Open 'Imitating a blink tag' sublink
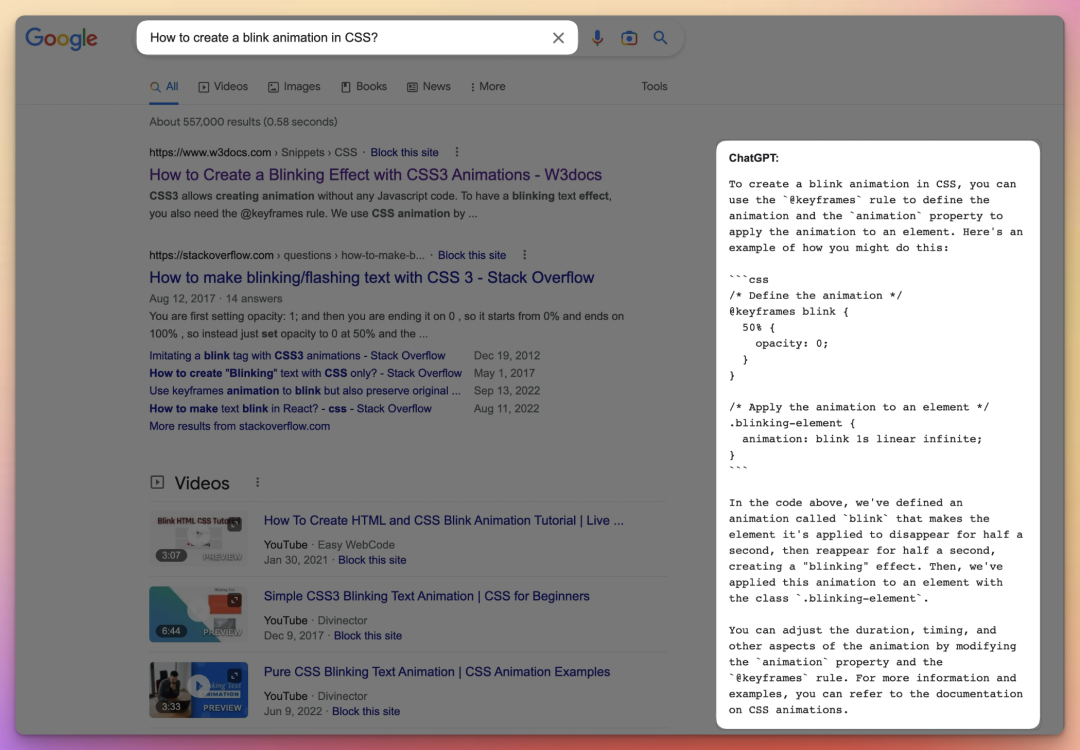1080x750 pixels. [297, 355]
